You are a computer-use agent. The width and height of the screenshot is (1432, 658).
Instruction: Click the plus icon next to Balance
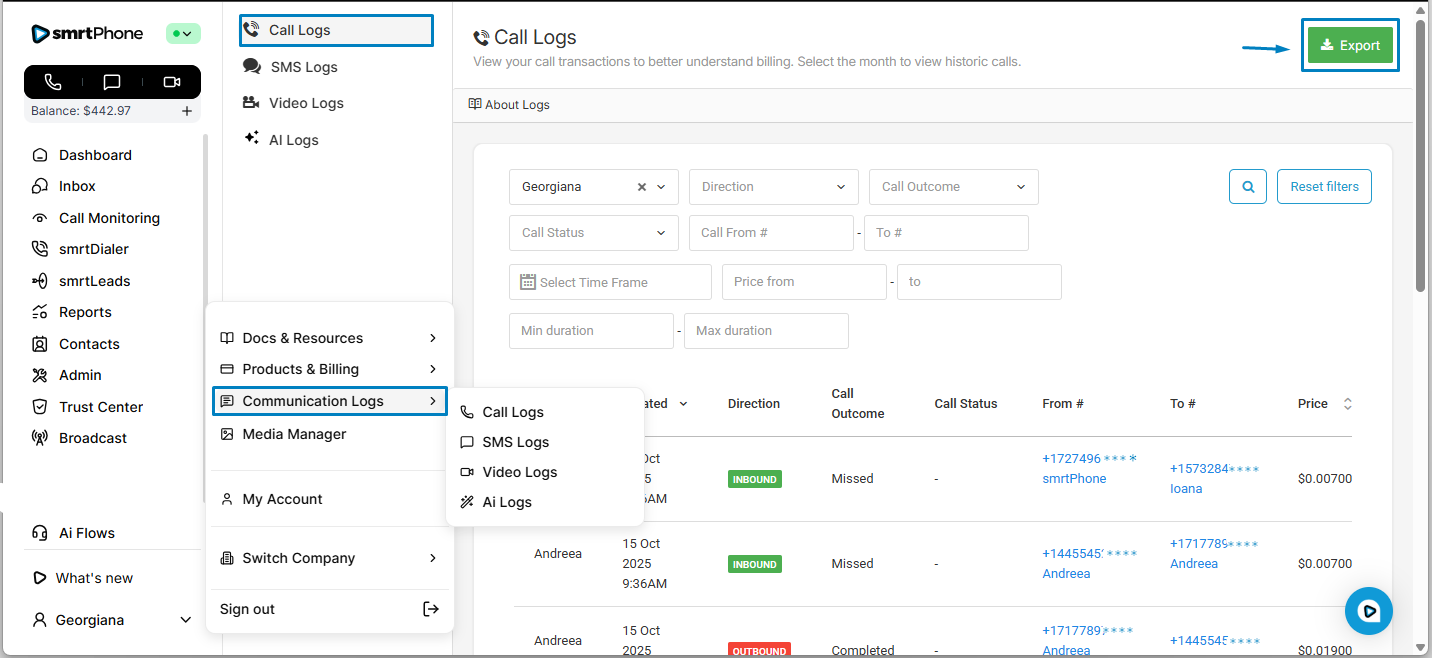coord(187,111)
